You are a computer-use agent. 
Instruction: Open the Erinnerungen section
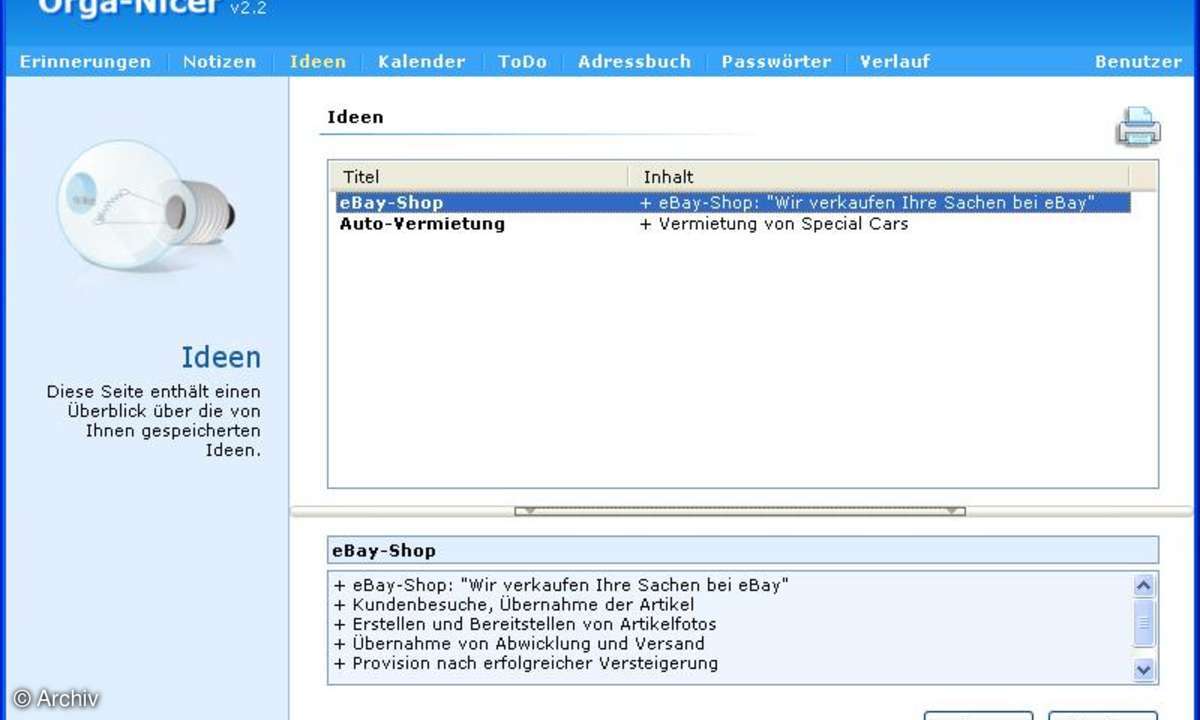pyautogui.click(x=85, y=61)
